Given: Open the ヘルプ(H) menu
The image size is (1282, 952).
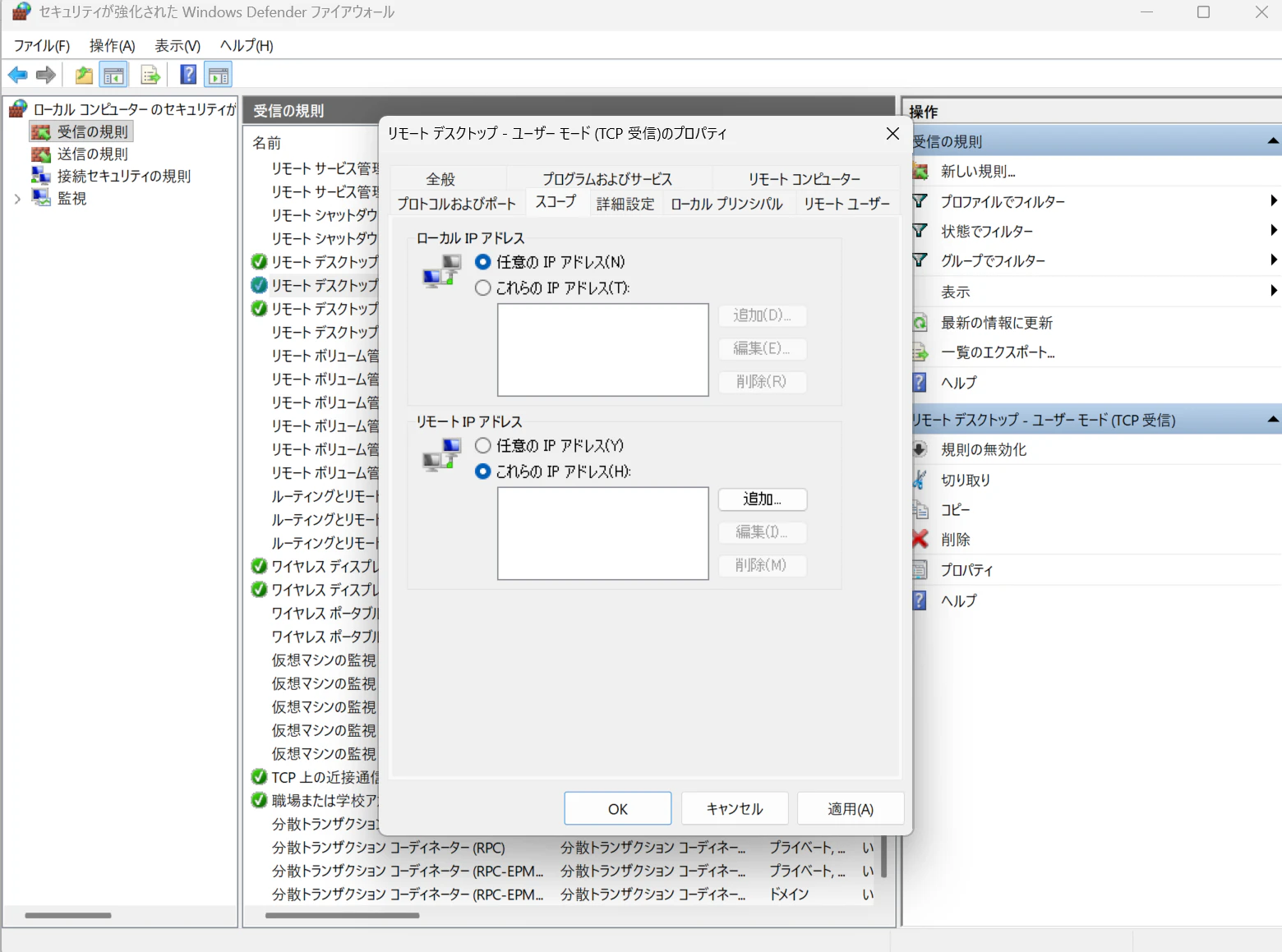Looking at the screenshot, I should click(247, 46).
